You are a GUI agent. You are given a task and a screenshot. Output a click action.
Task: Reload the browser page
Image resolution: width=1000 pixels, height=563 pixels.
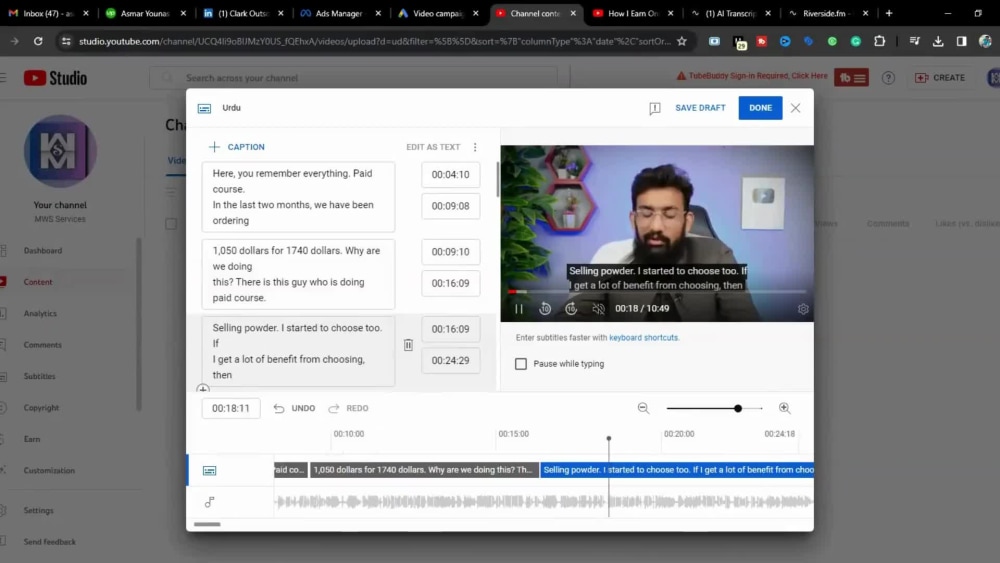[38, 41]
